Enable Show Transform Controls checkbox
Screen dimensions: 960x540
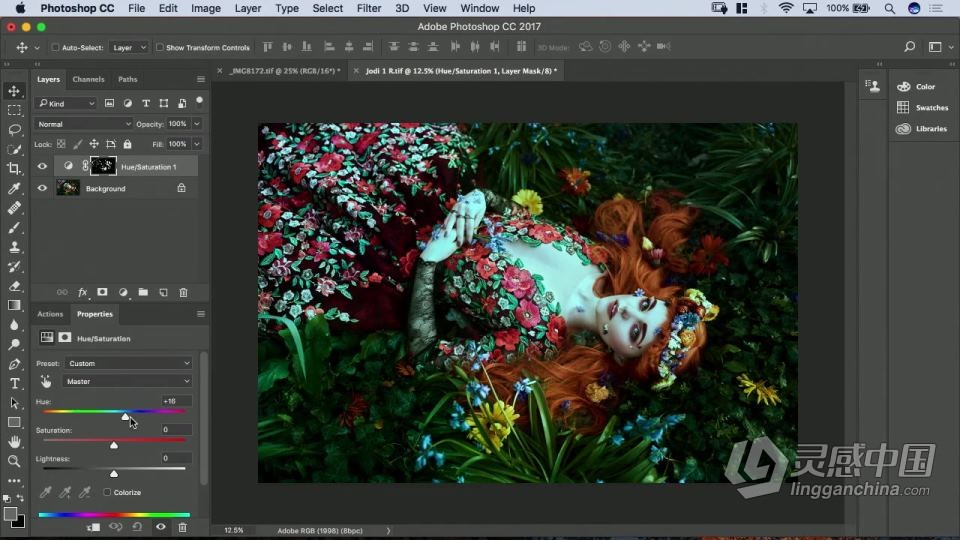click(x=160, y=47)
